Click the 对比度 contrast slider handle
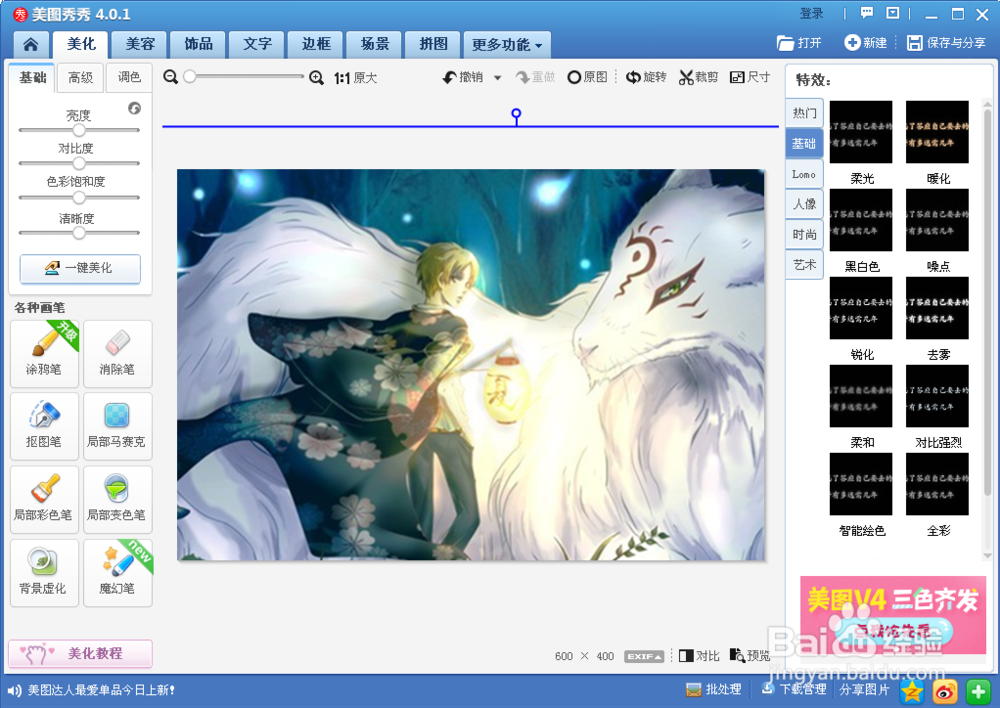 [x=79, y=163]
